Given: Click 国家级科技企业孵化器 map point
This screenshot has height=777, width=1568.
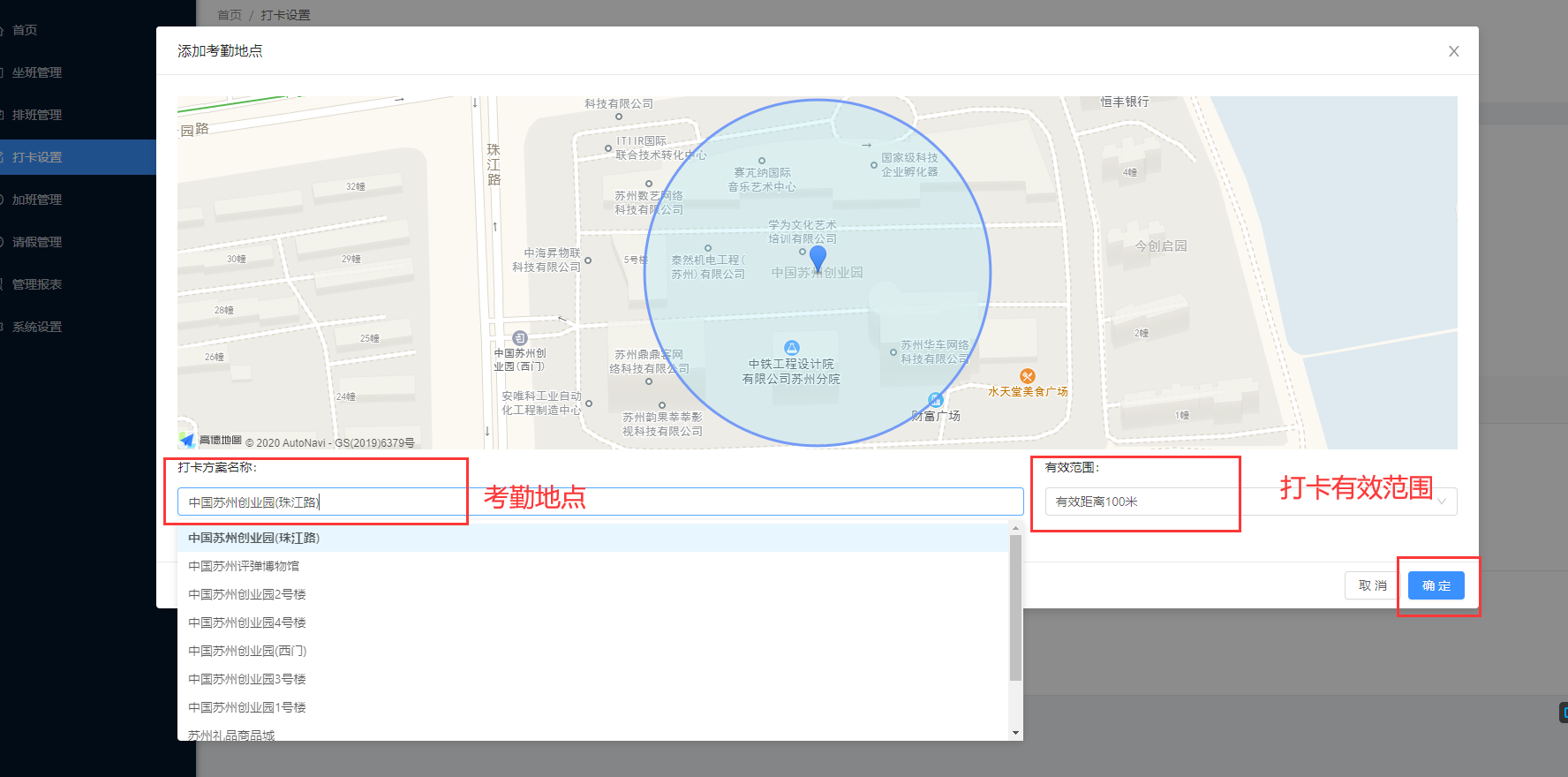Looking at the screenshot, I should pyautogui.click(x=874, y=165).
